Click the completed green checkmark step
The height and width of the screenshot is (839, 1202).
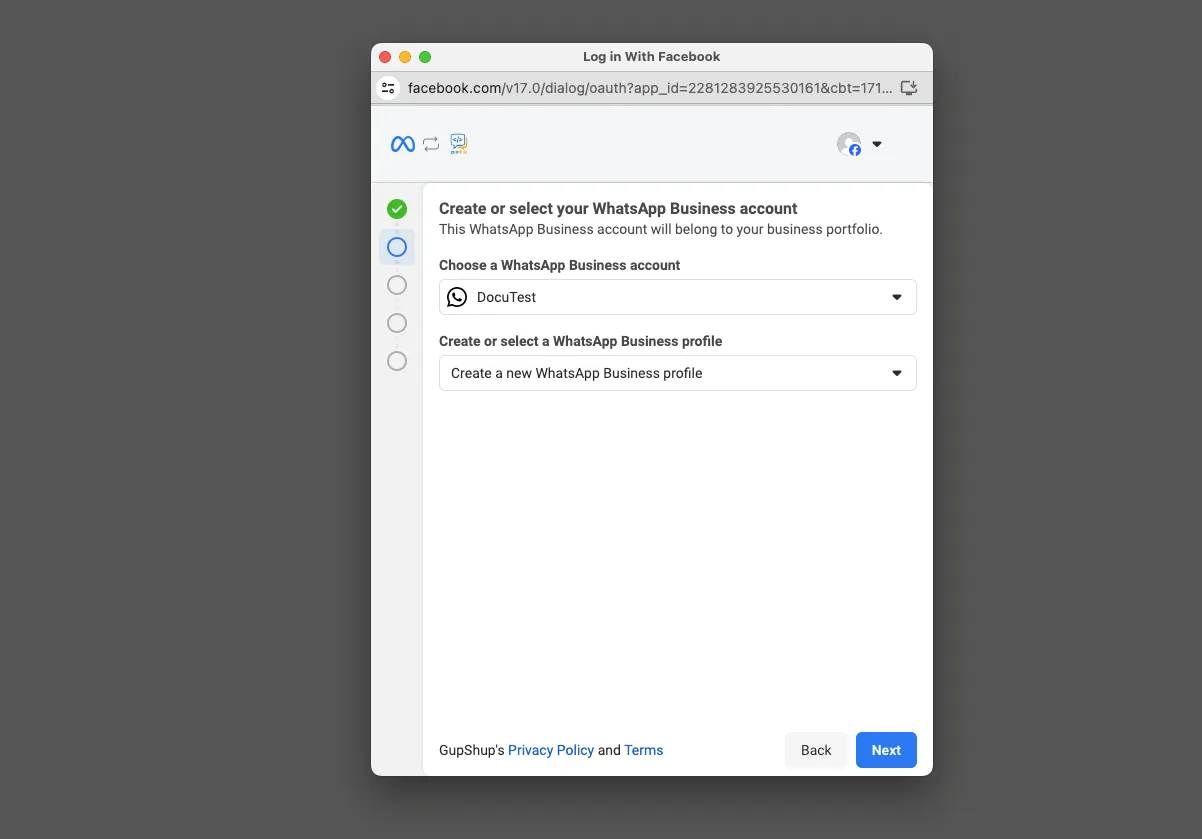click(x=397, y=209)
